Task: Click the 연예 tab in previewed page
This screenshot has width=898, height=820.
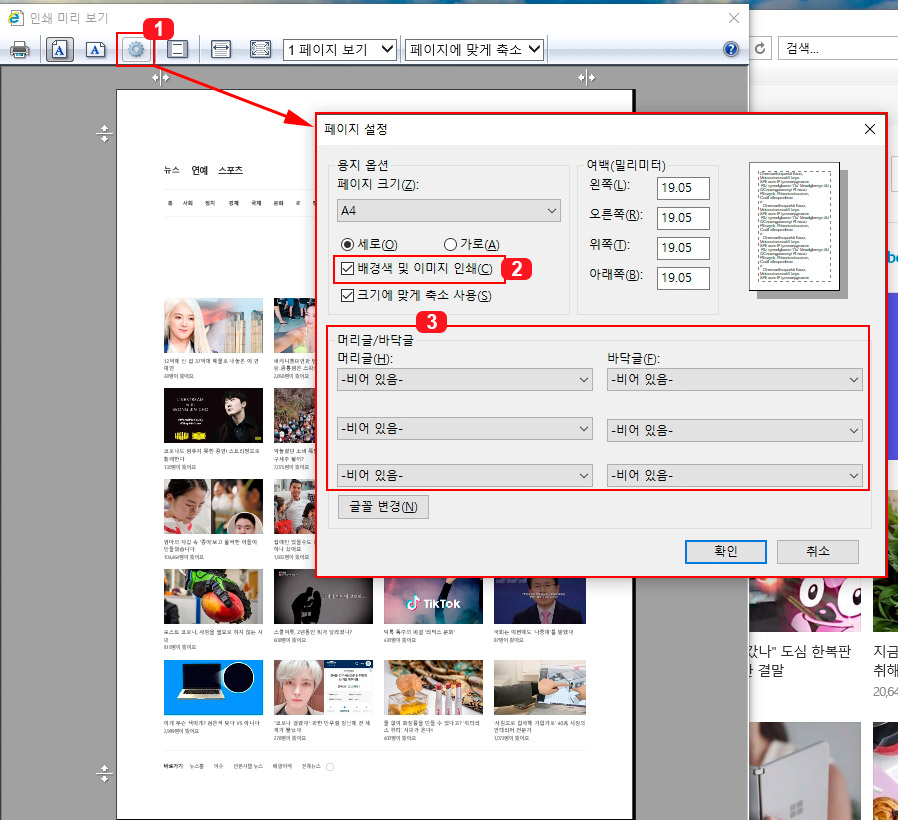Action: 199,170
